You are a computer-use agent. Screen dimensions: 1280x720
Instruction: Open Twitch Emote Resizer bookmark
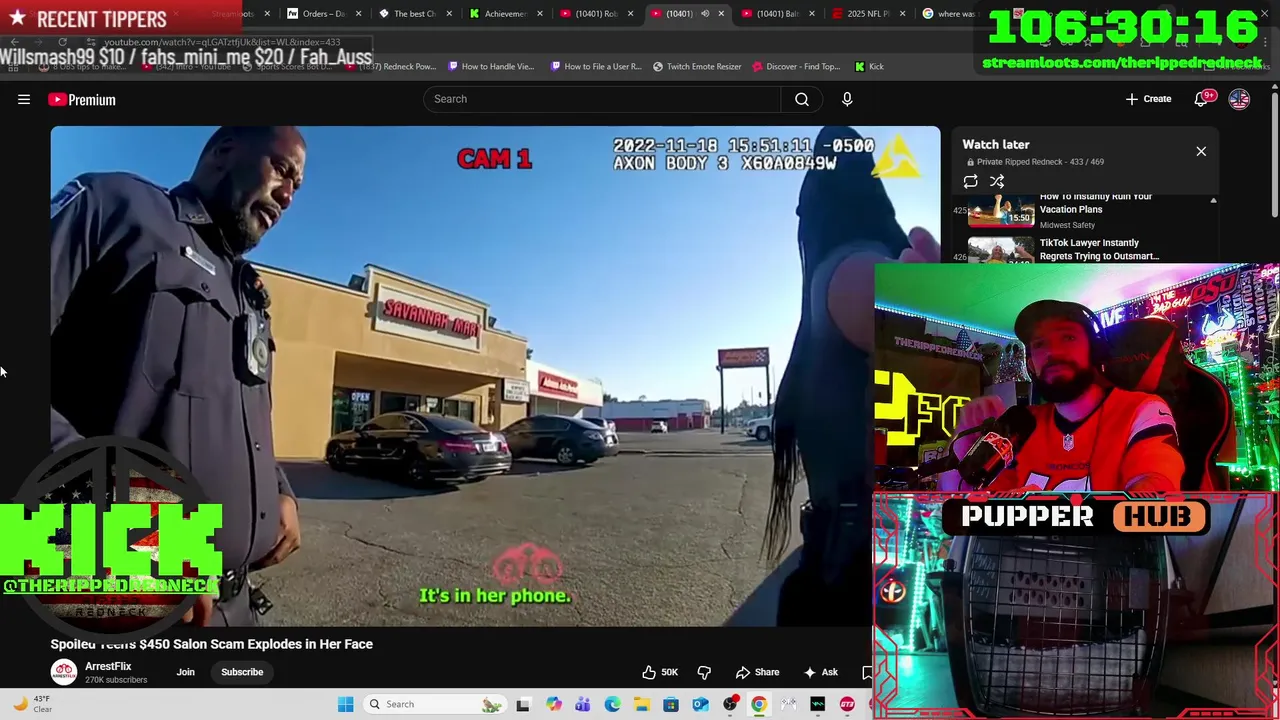pyautogui.click(x=697, y=66)
